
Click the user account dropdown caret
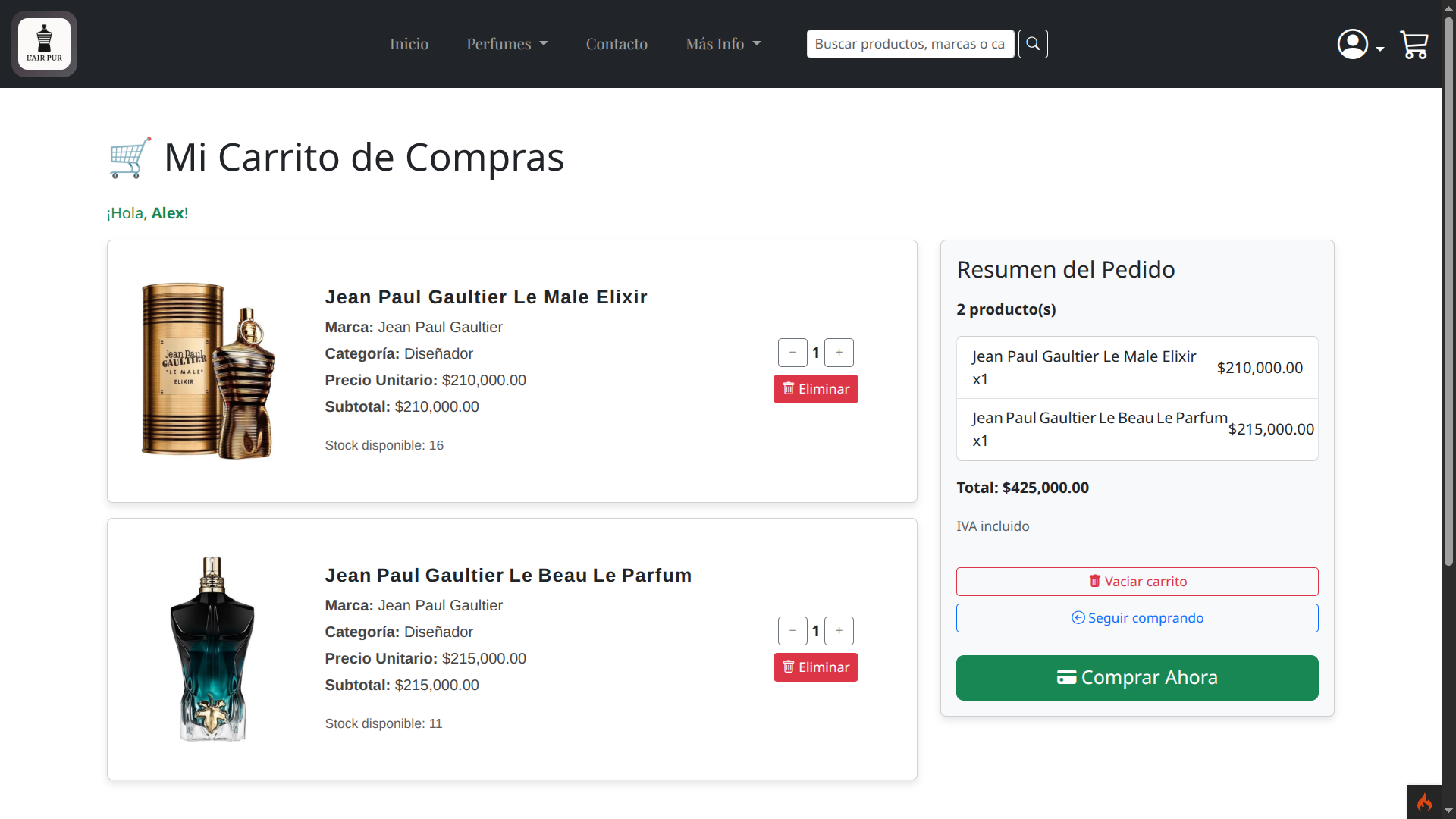point(1380,49)
